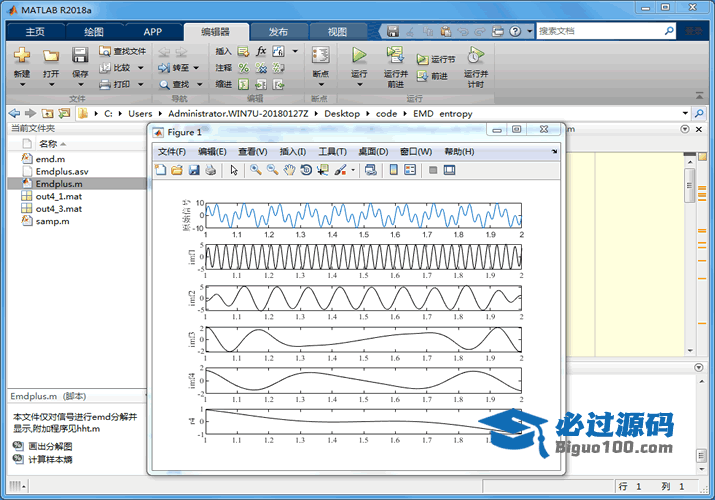Click the Open (打开) folder icon

(x=51, y=56)
